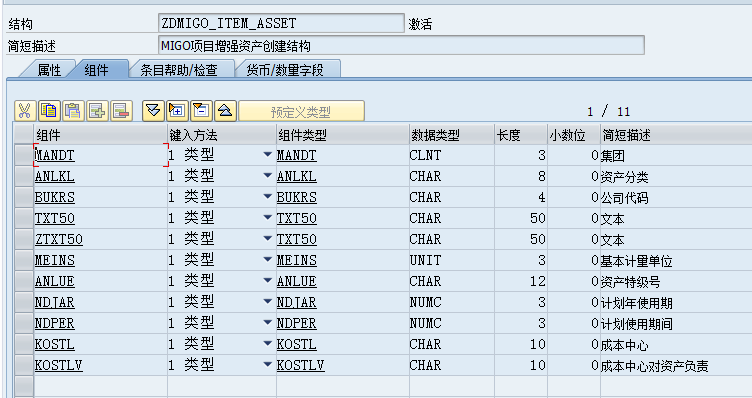Select row selector for MANDT row

(x=24, y=155)
